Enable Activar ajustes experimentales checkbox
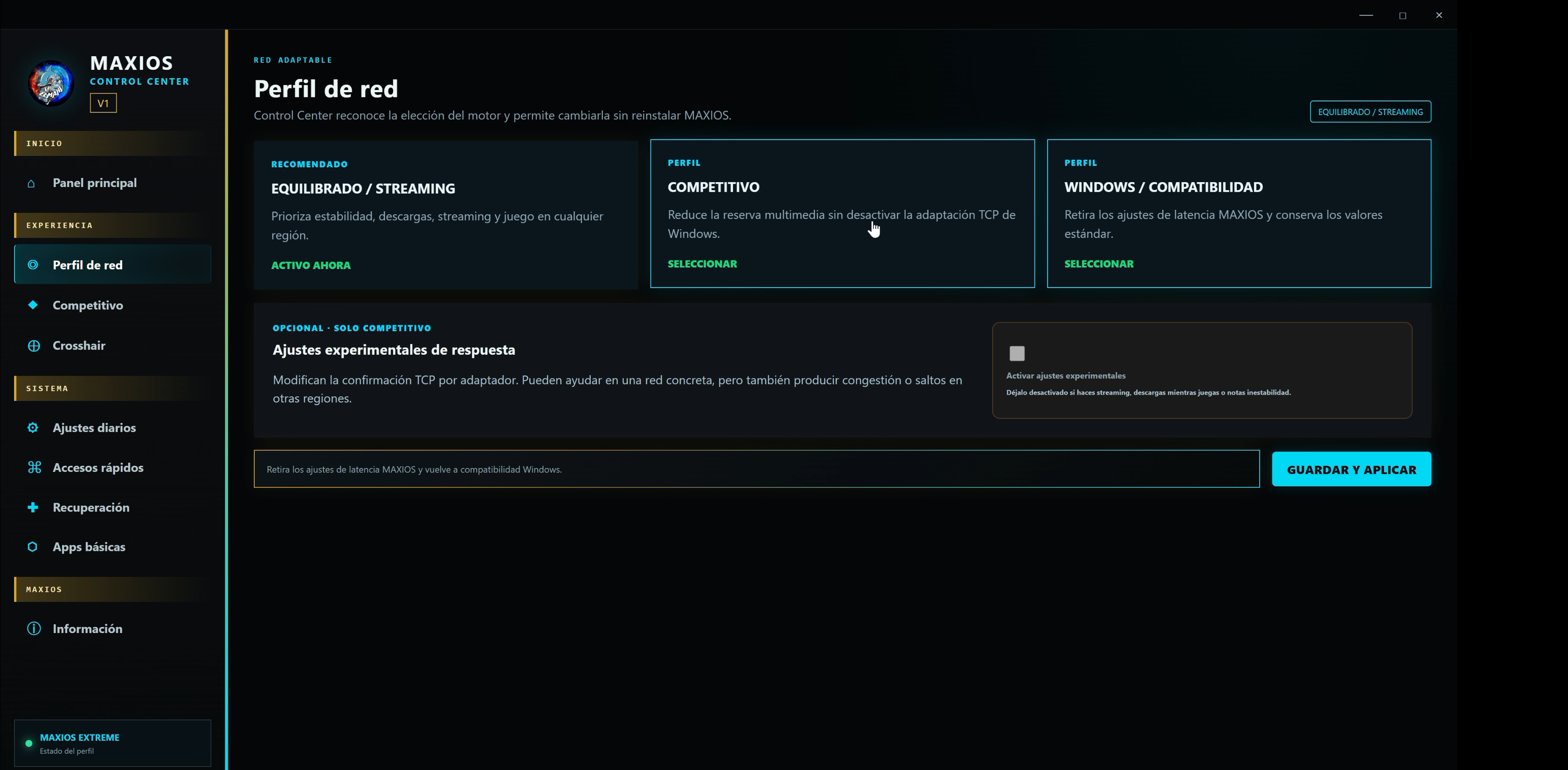Image resolution: width=1568 pixels, height=770 pixels. (x=1017, y=353)
